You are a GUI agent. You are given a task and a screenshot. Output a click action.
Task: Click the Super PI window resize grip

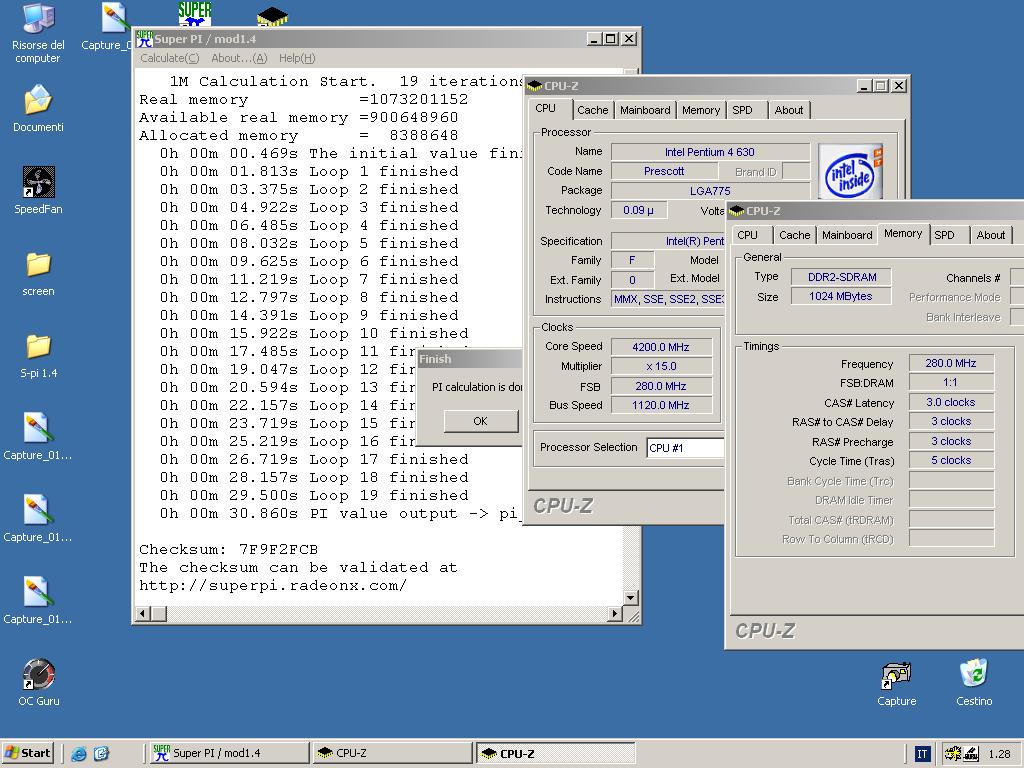[633, 615]
